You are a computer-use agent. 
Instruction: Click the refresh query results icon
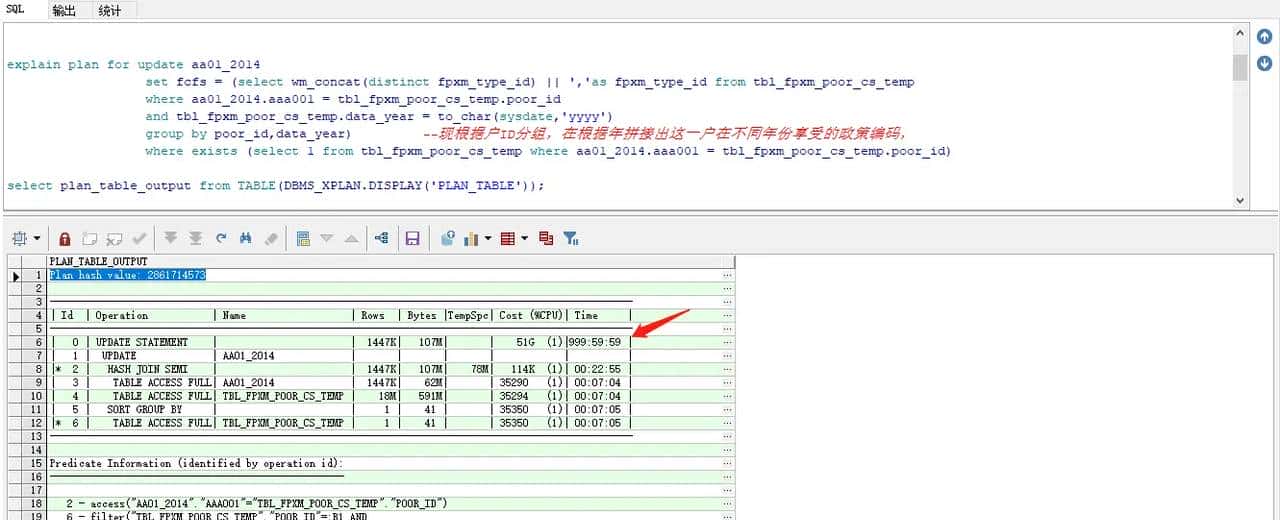221,238
